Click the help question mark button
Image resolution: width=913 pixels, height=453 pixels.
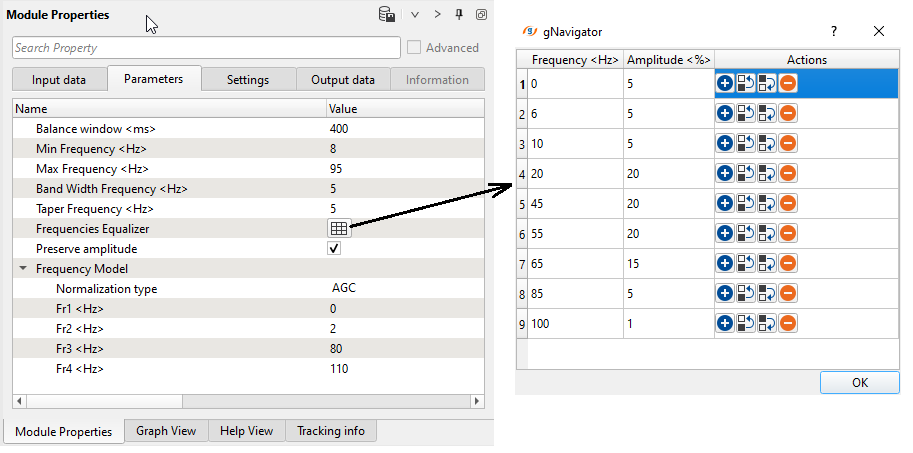point(834,31)
